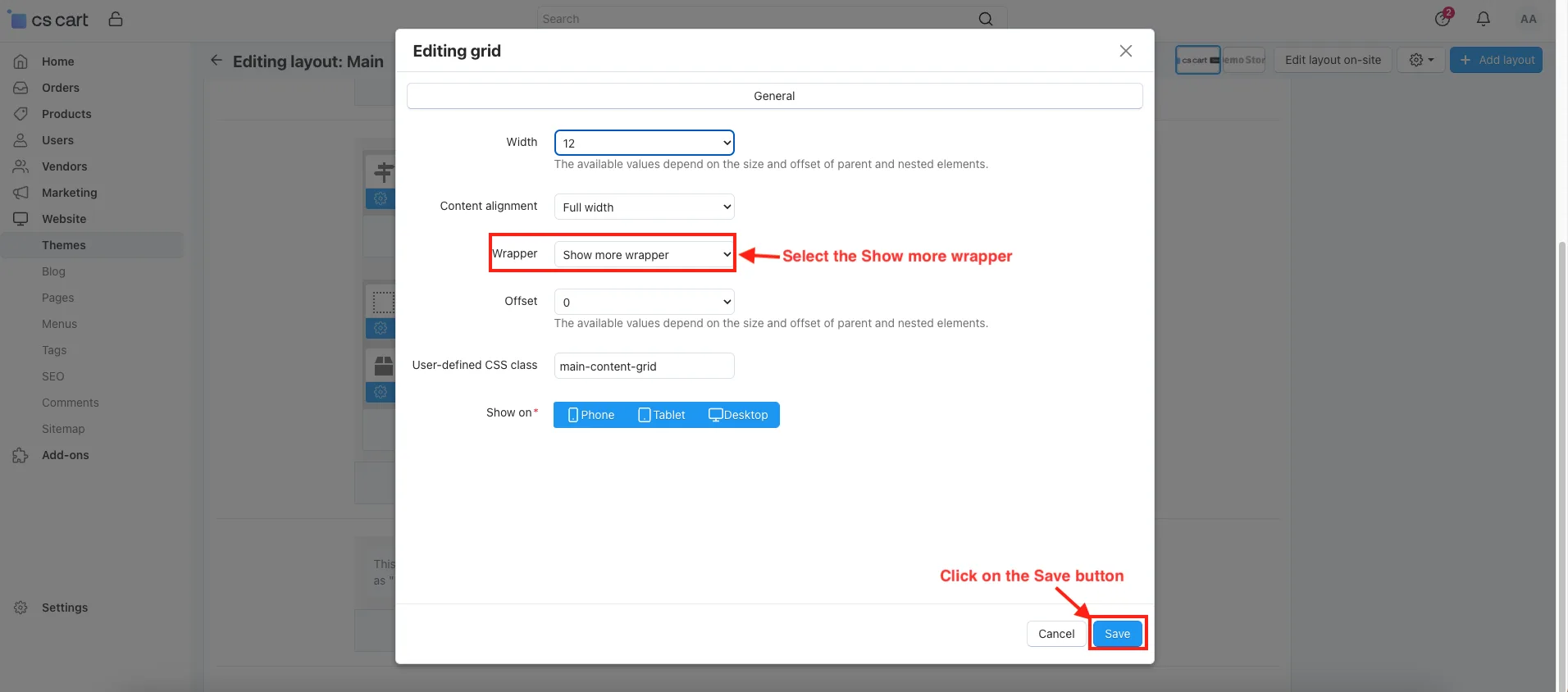Click the Orders sidebar icon
This screenshot has width=1568, height=692.
tap(21, 88)
